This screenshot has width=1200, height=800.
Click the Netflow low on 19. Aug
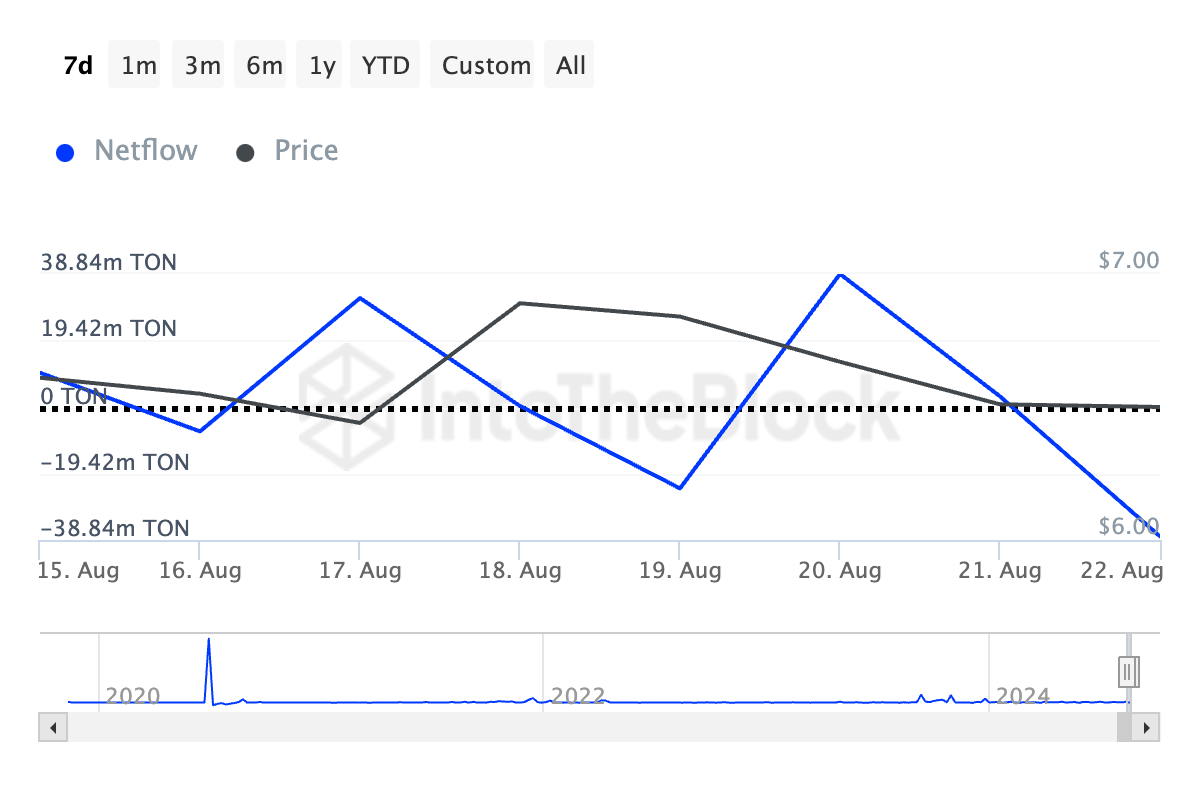pos(680,488)
